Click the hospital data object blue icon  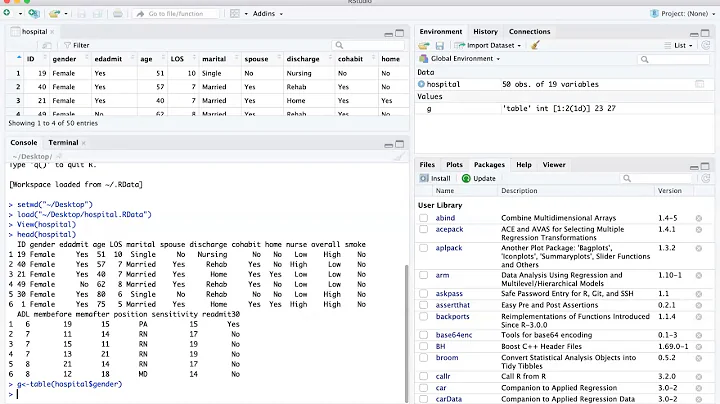point(421,84)
